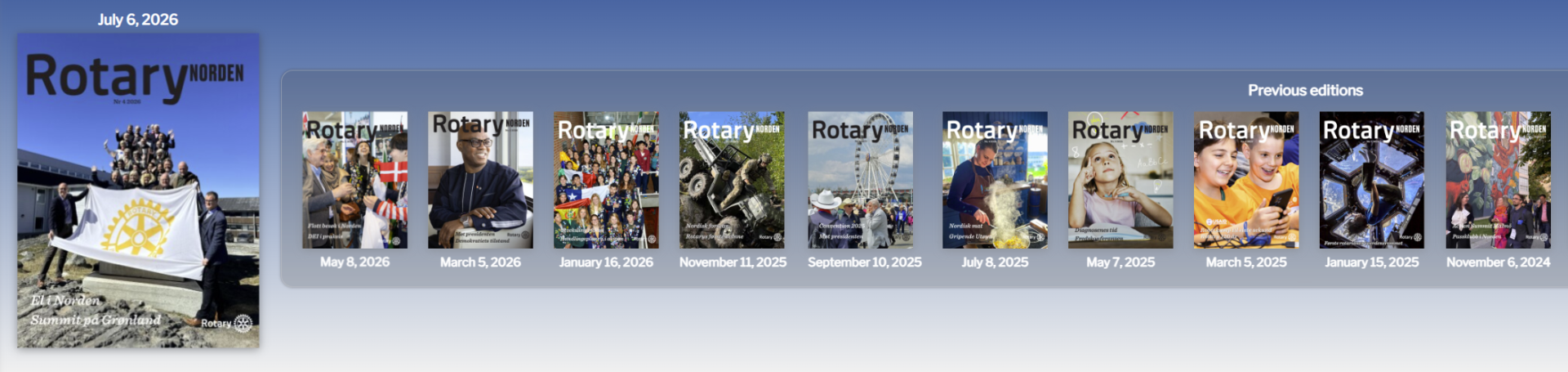Click the 'May 7, 2025' date caption
Image resolution: width=1568 pixels, height=372 pixels.
pos(1120,262)
